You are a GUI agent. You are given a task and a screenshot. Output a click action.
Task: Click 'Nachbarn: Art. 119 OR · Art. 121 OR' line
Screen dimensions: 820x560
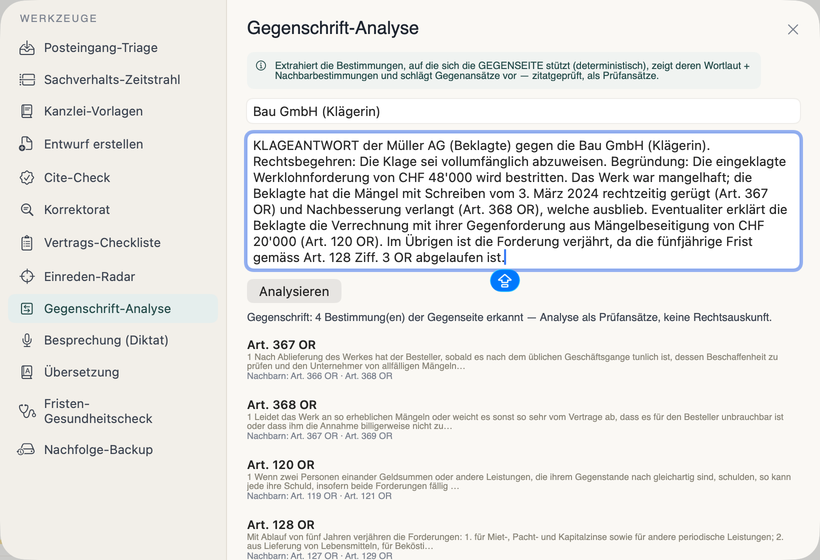click(x=319, y=496)
